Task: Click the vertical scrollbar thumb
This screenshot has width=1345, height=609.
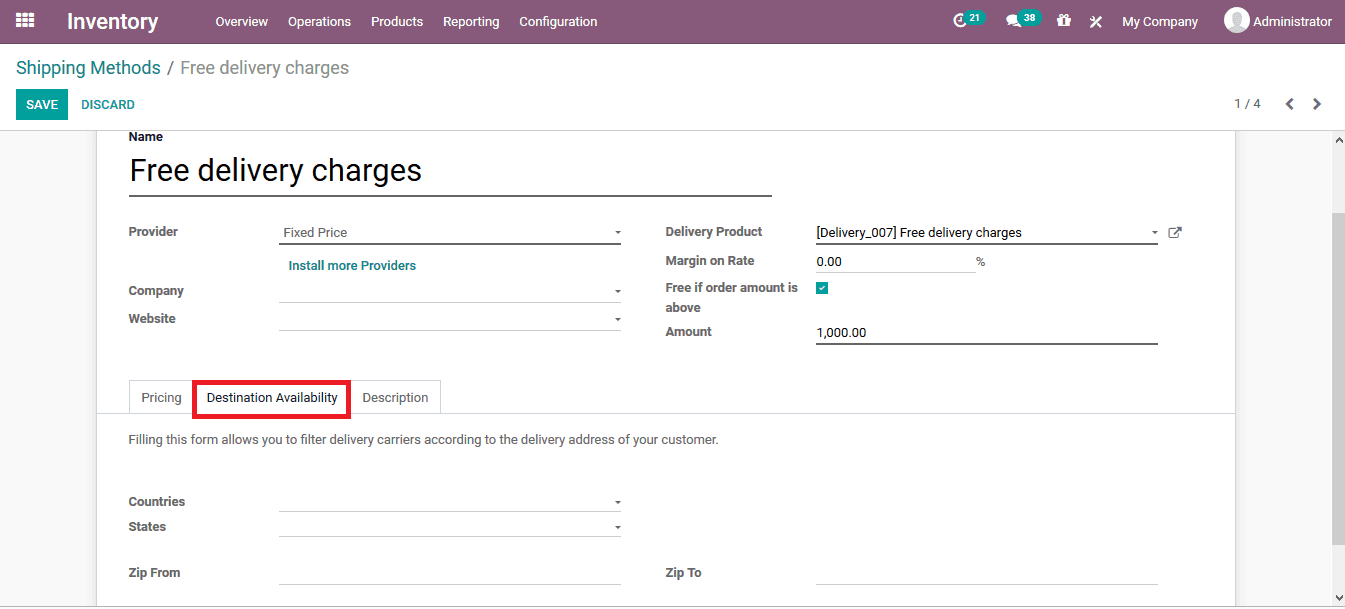Action: [1338, 378]
